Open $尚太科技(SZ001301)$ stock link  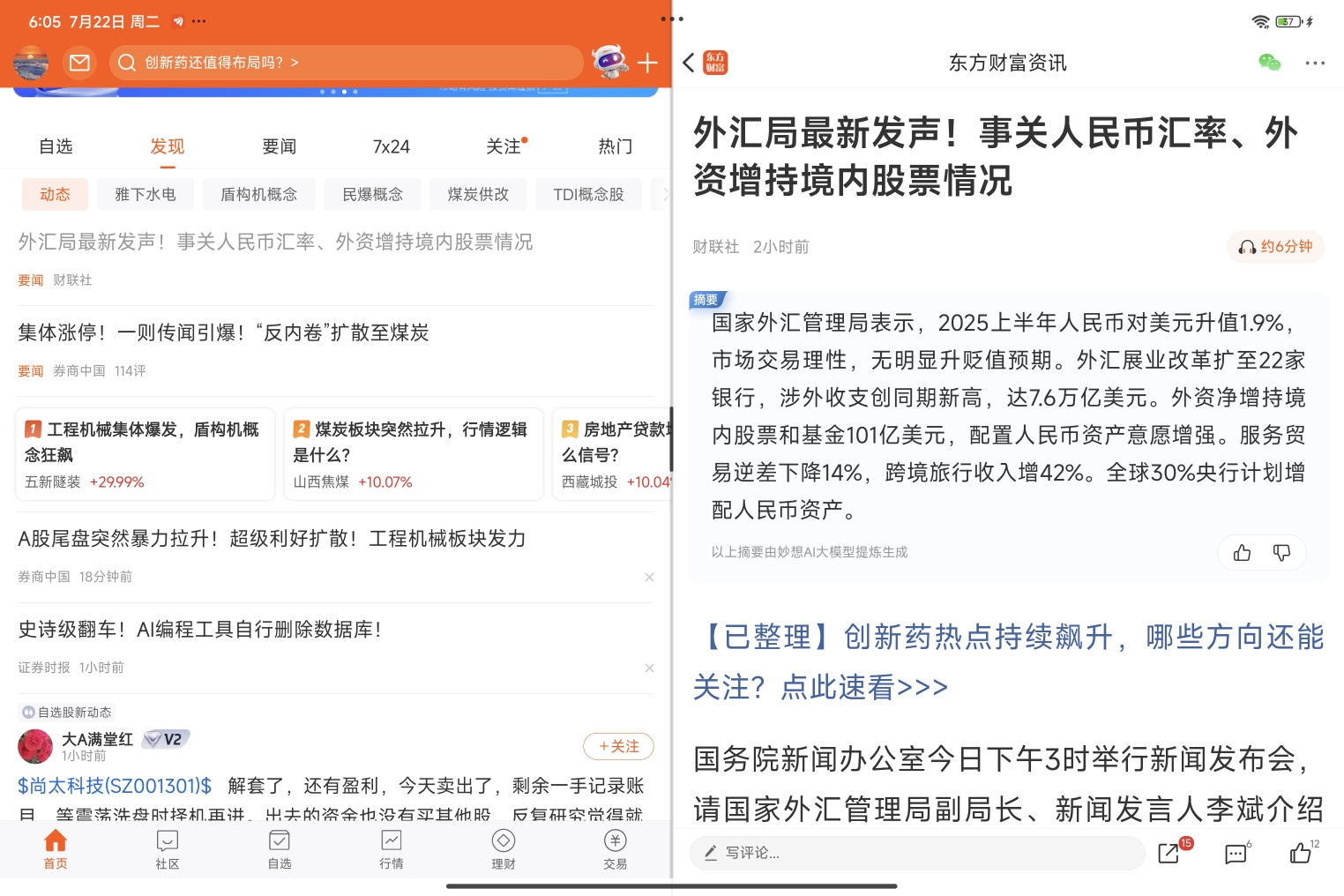pyautogui.click(x=116, y=786)
